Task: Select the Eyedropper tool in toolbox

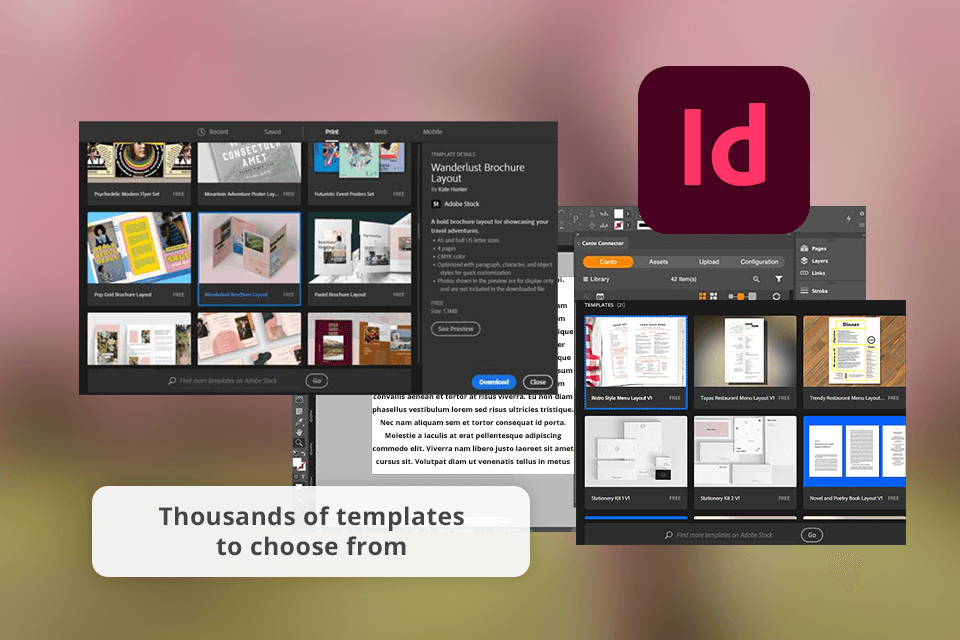Action: tap(299, 421)
